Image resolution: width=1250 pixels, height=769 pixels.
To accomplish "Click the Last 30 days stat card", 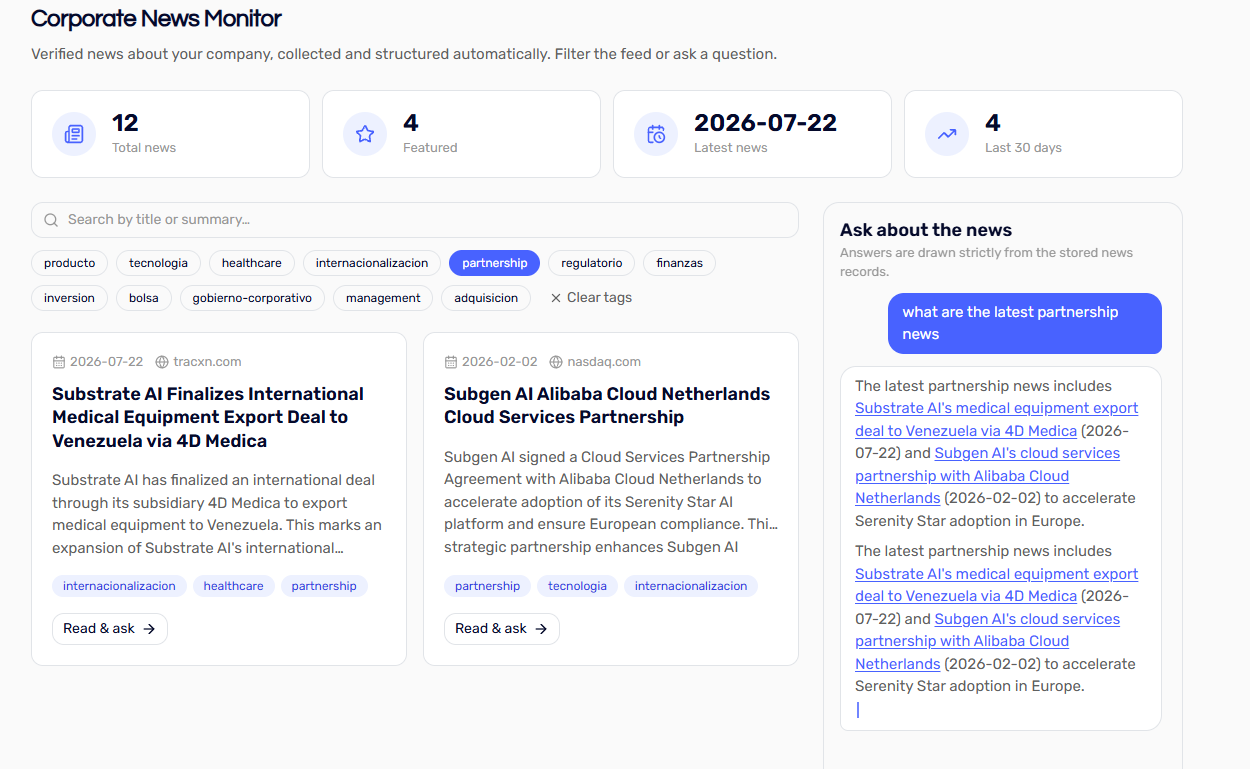I will [1043, 134].
